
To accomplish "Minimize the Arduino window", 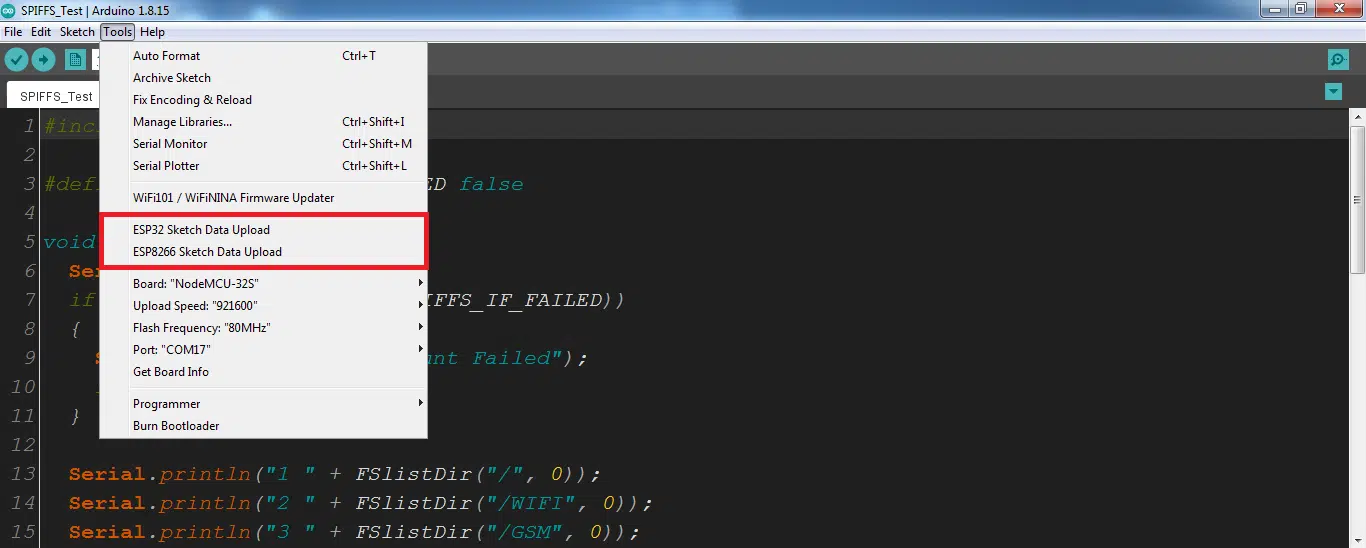I will pos(1276,9).
